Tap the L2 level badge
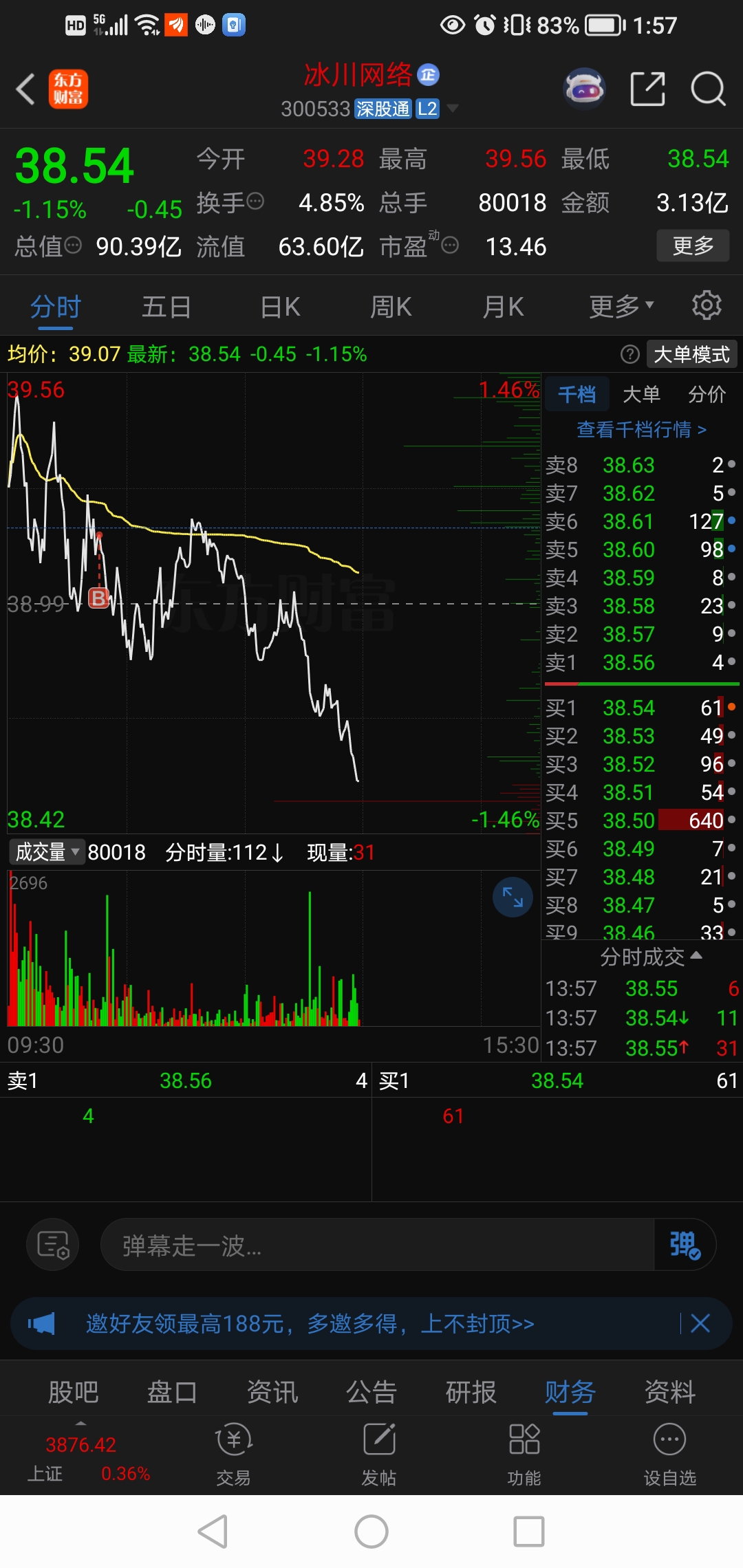 coord(427,109)
